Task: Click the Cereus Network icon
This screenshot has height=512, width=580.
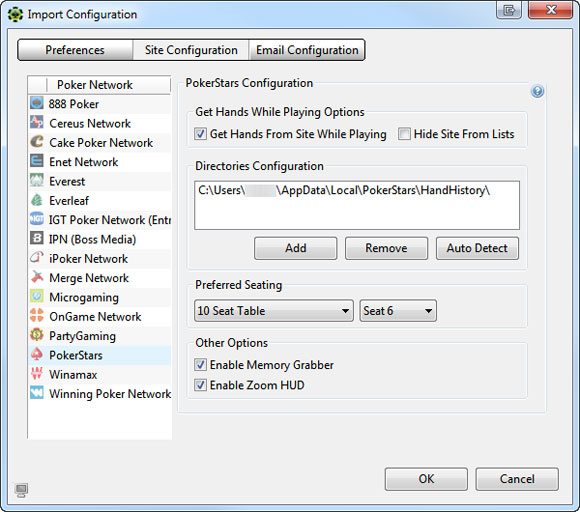Action: [37, 122]
